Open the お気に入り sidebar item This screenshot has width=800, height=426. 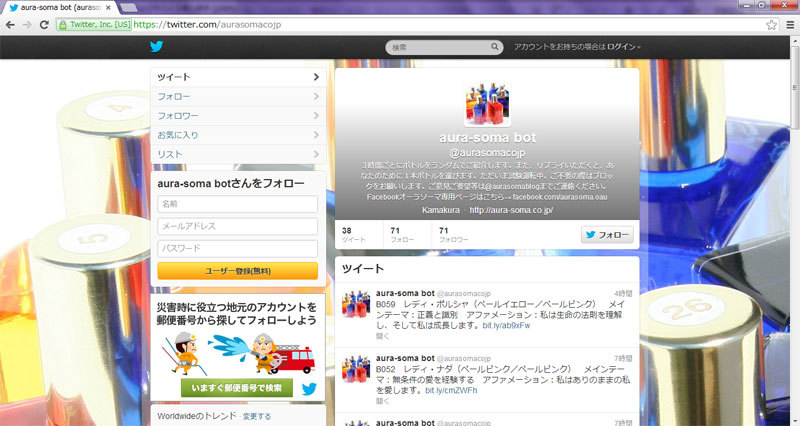[x=238, y=135]
